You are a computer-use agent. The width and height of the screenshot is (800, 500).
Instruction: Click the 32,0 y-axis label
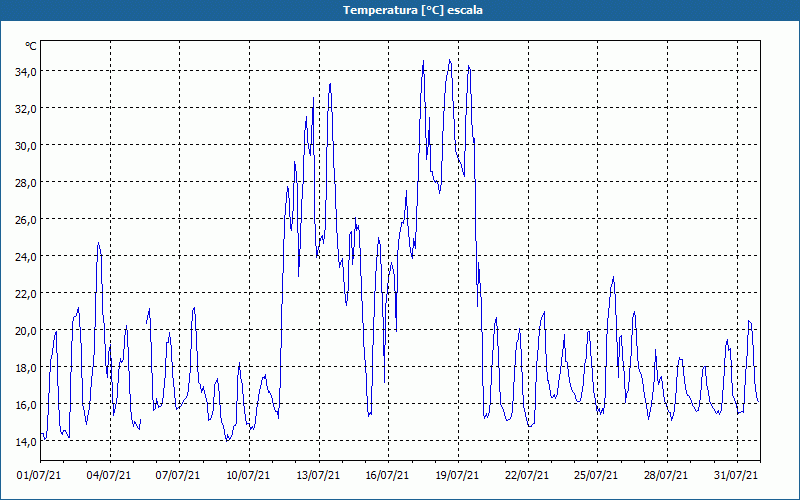click(x=25, y=109)
